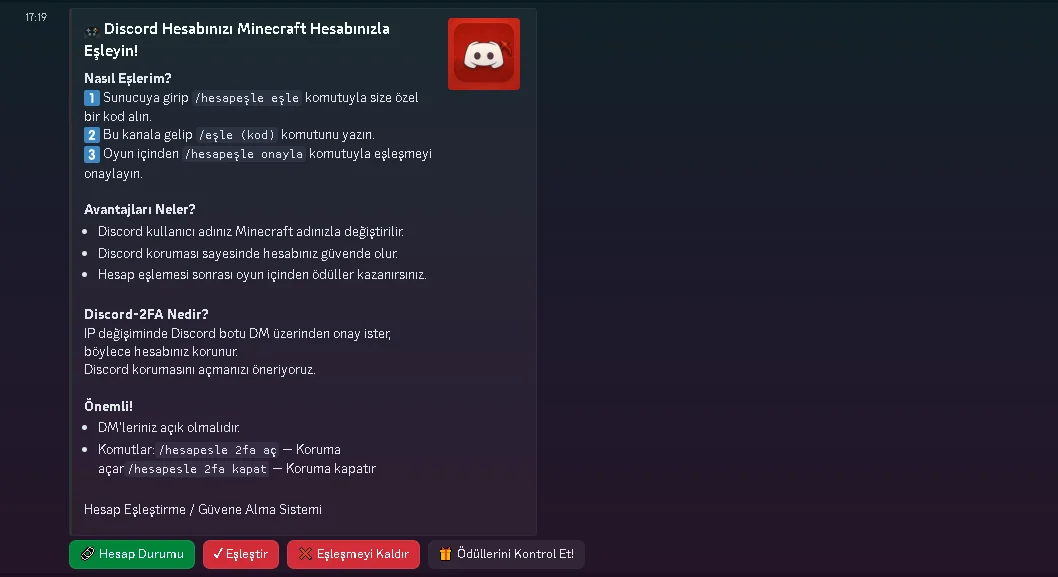Click the Hesap Durumu button
The image size is (1058, 577).
(x=132, y=554)
